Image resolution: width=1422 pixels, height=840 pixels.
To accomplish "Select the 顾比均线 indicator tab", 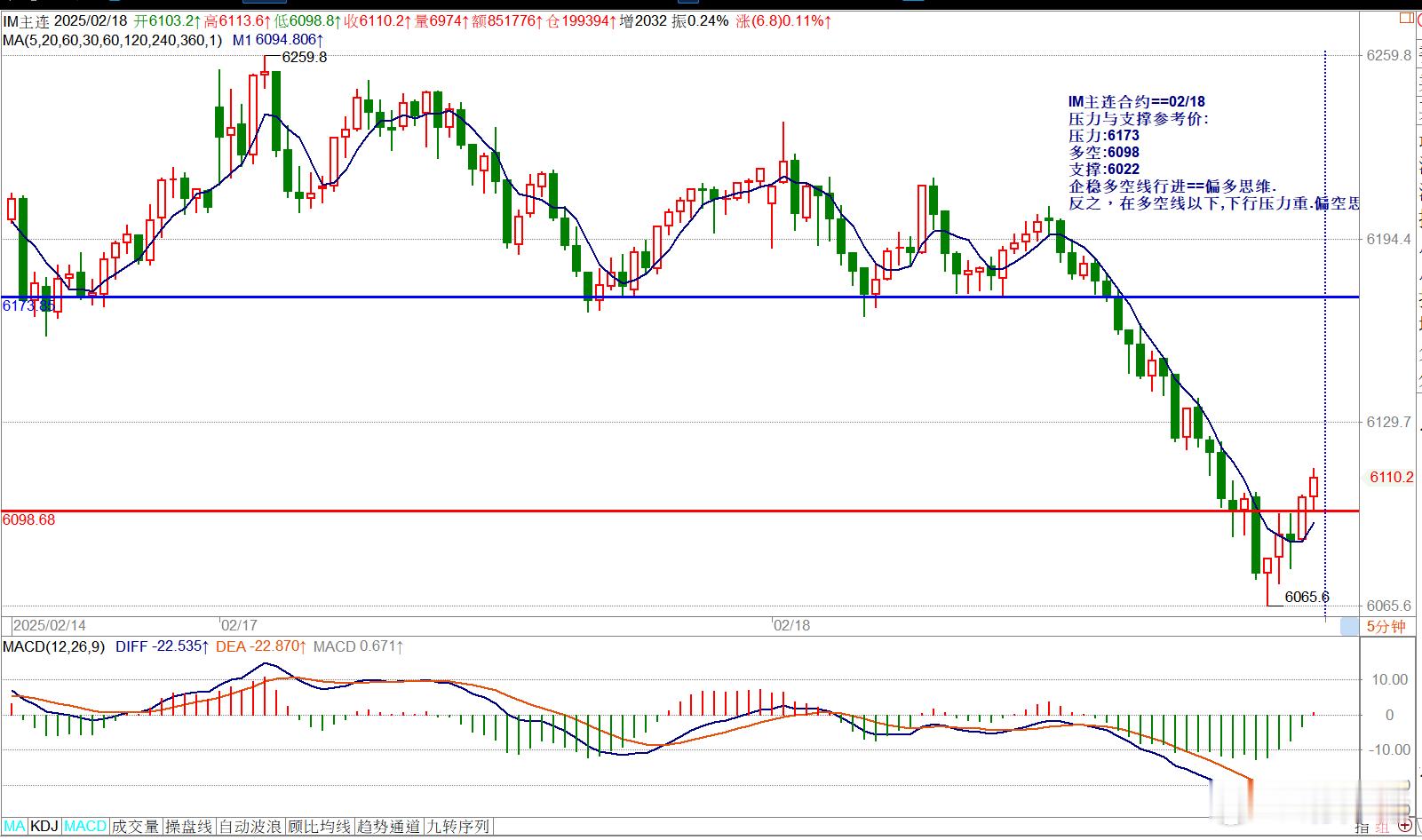I will (x=320, y=827).
